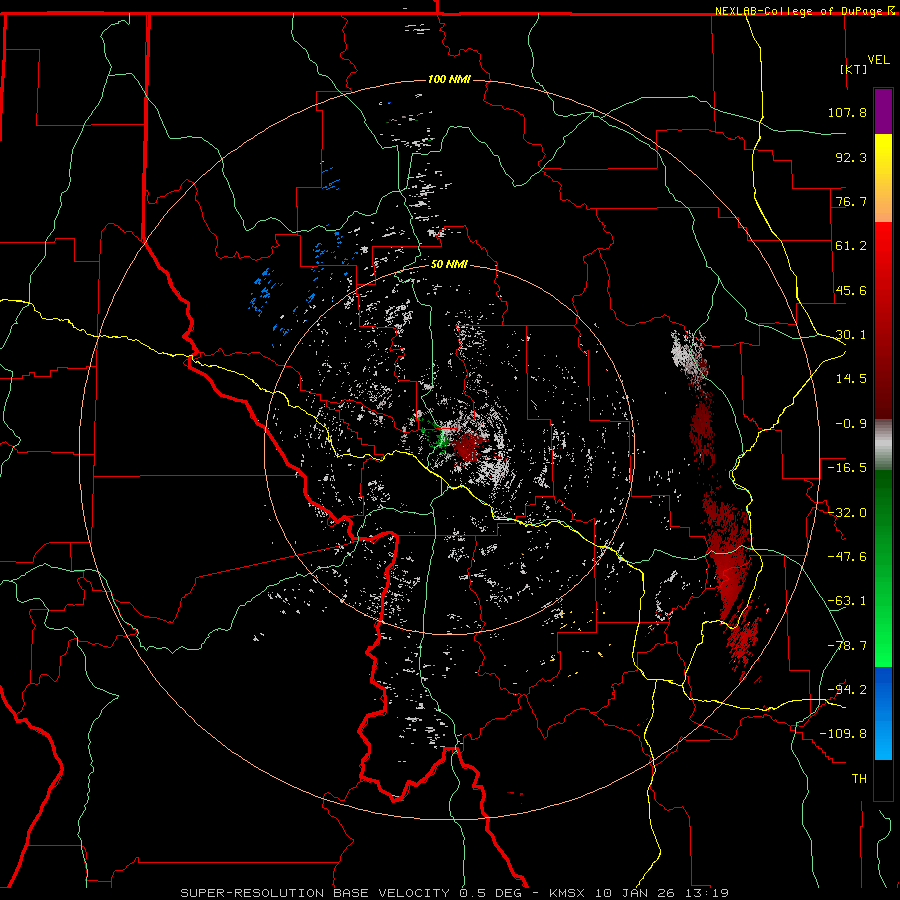Screen dimensions: 900x900
Task: Click the 10 JAN 26 date in footer
Action: point(634,893)
